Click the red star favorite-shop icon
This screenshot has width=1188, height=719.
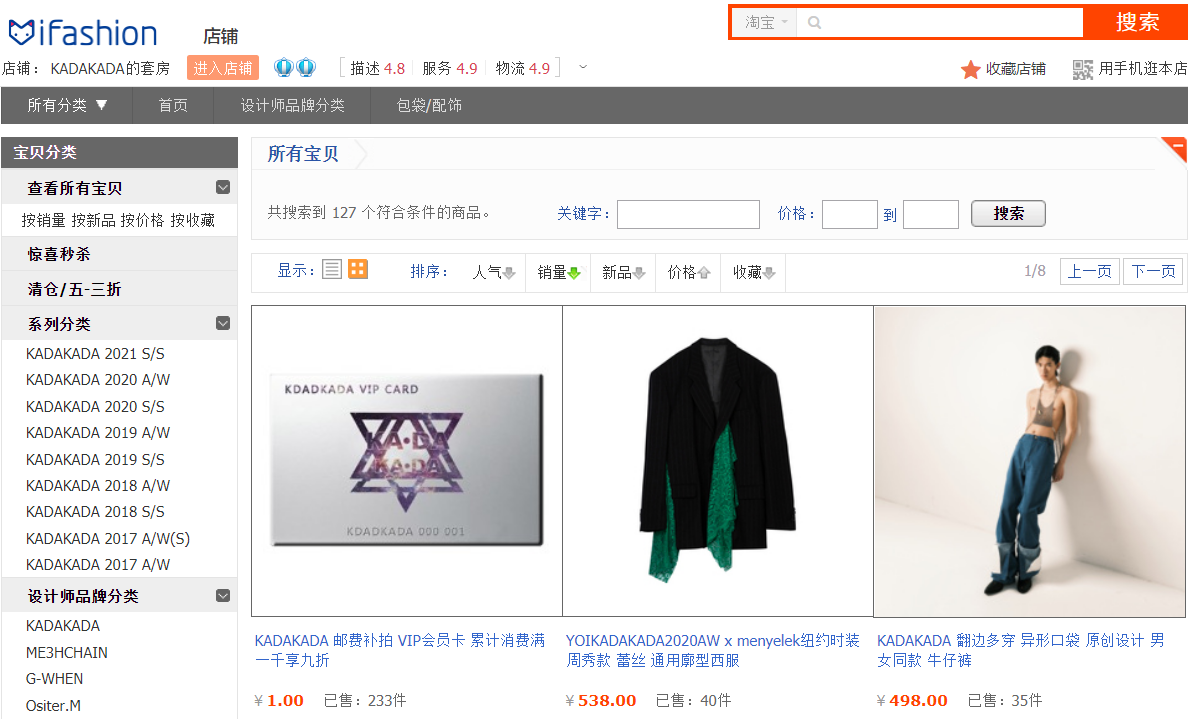(971, 70)
